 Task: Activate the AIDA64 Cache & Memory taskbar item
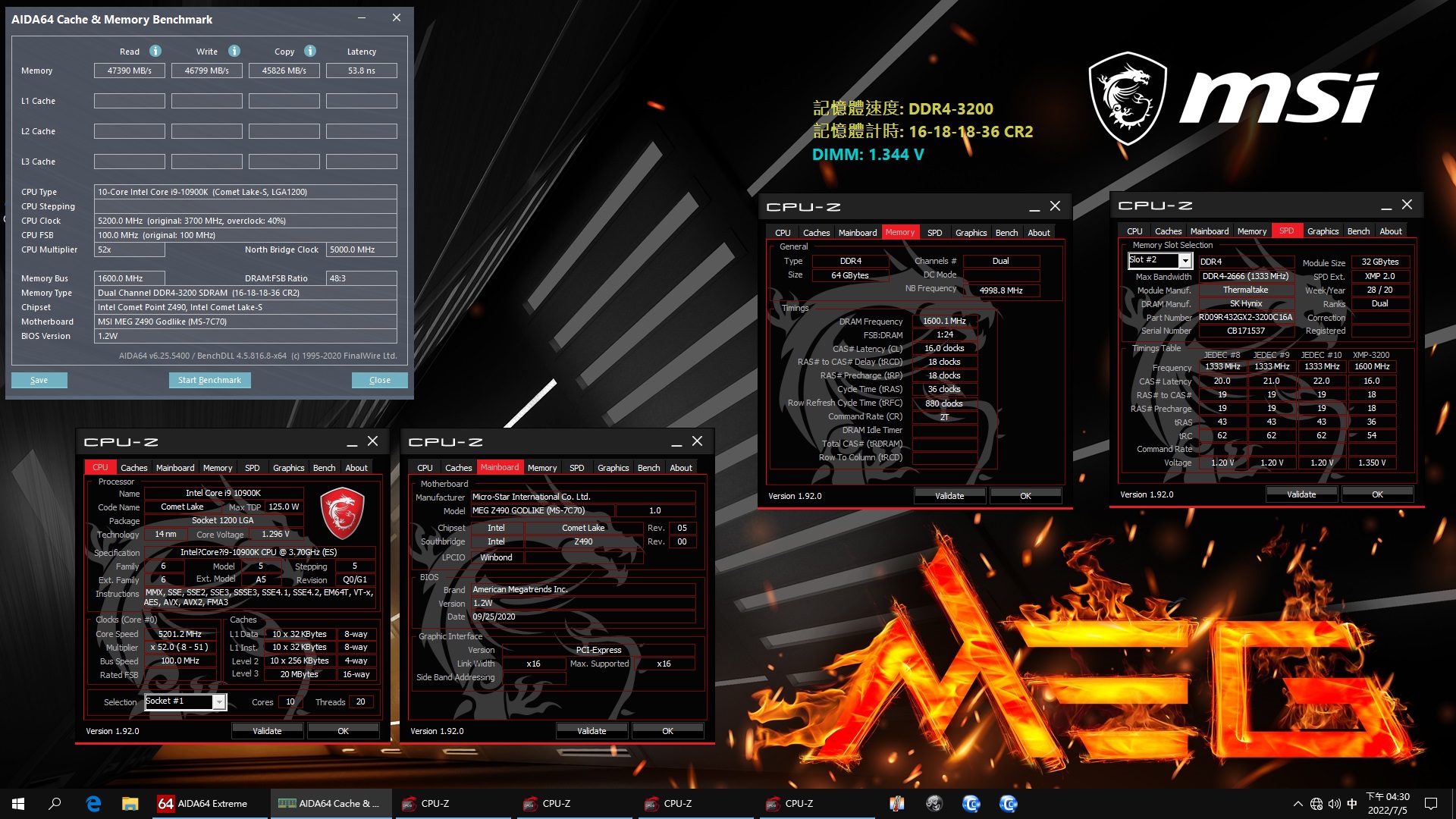331,803
